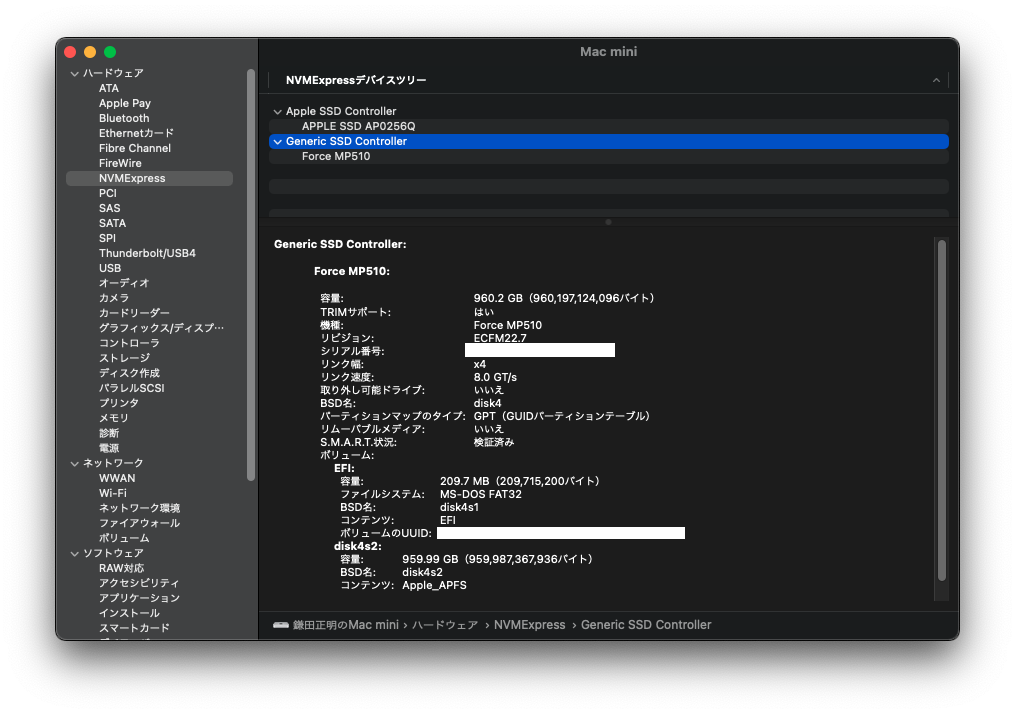Screen dimensions: 1015x714
Task: Collapse the Apple SSD Controller tree node
Action: pyautogui.click(x=277, y=112)
